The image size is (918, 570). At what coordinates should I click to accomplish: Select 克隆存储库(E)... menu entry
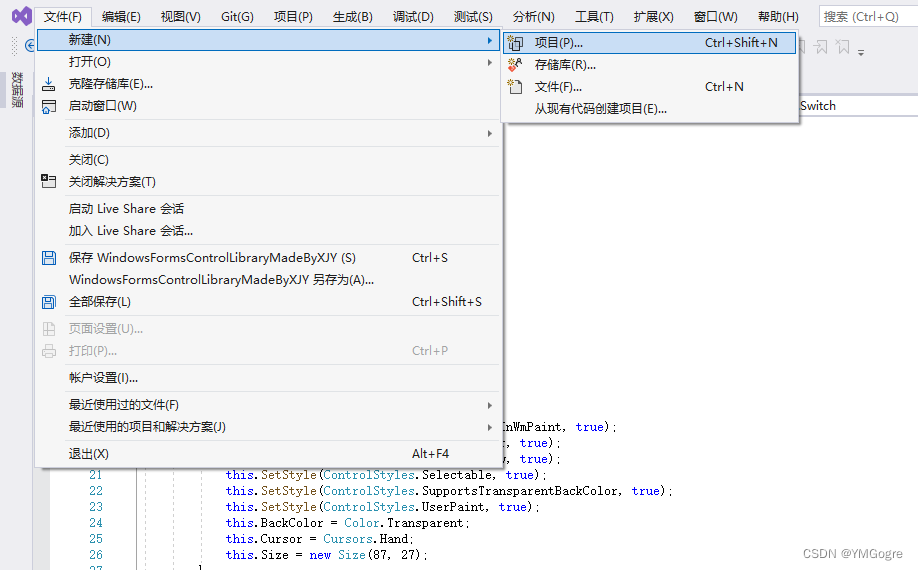(268, 84)
